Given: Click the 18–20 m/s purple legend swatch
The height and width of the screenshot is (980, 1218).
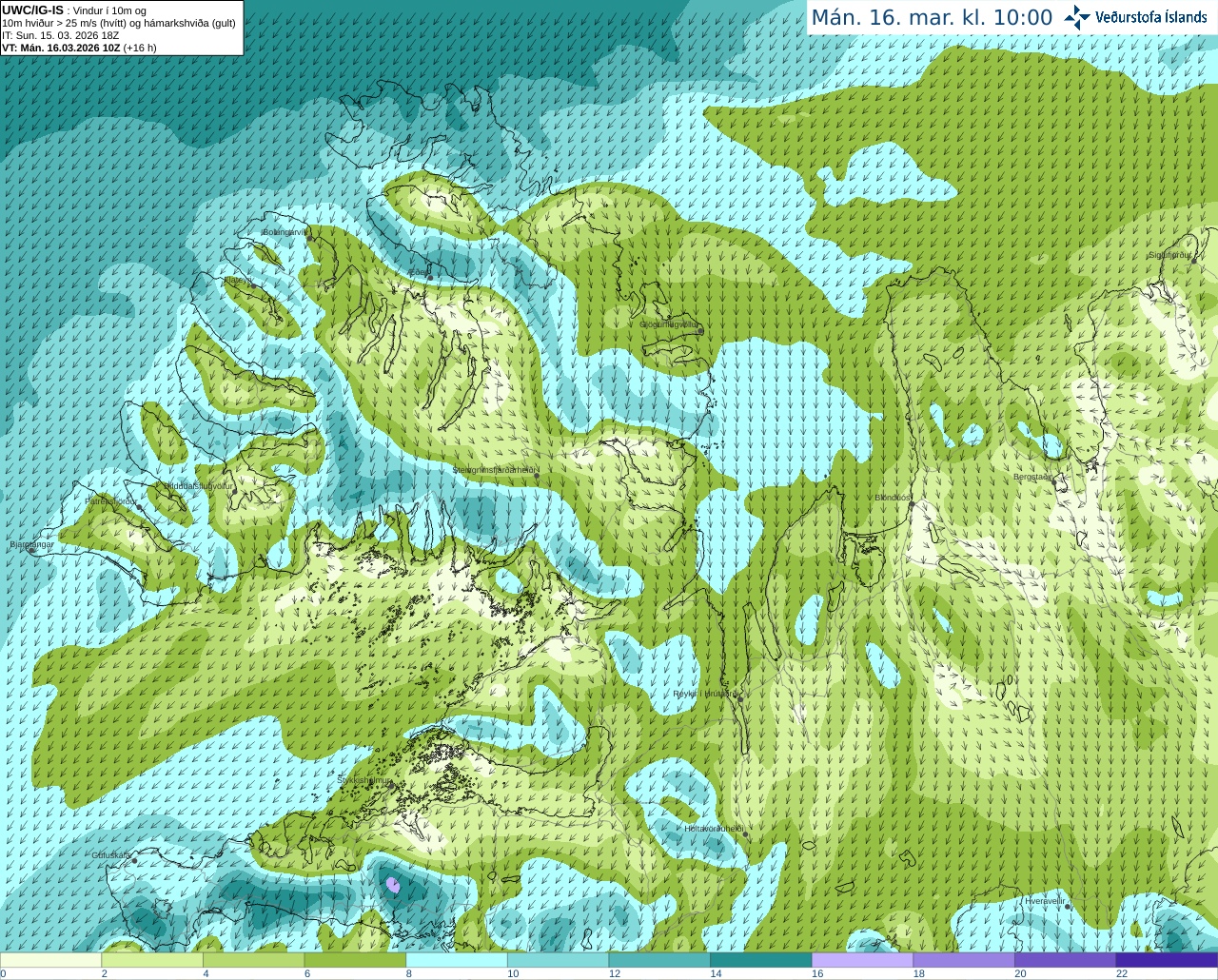Looking at the screenshot, I should [964, 960].
